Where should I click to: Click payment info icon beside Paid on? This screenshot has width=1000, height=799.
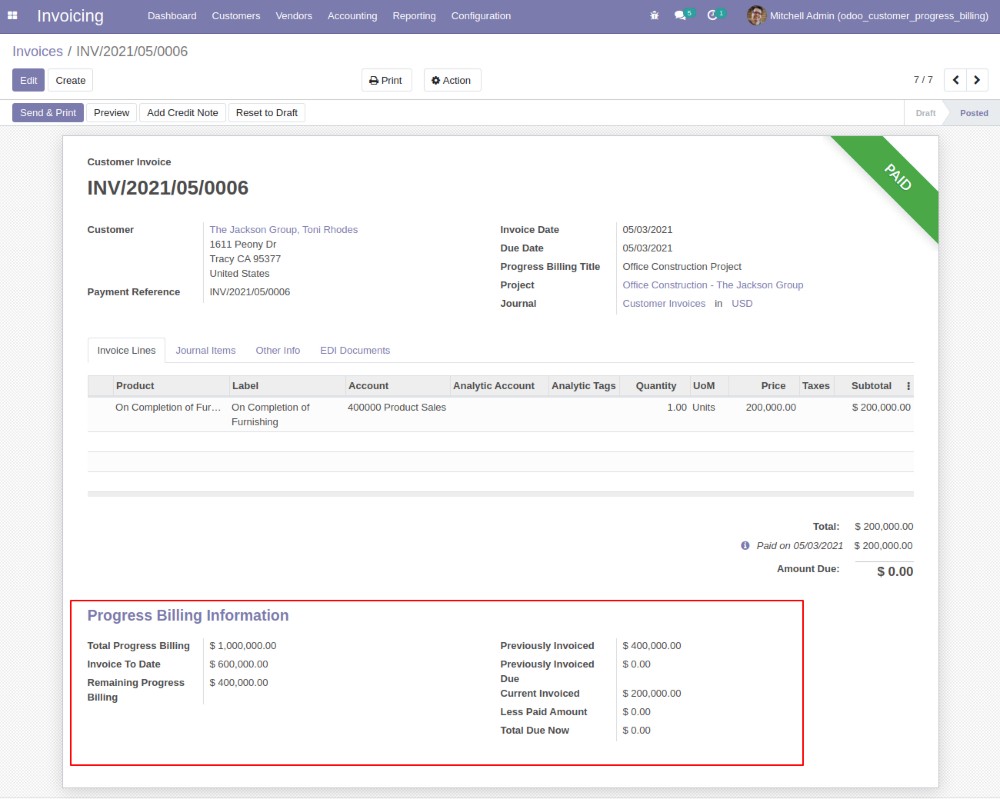pyautogui.click(x=745, y=546)
